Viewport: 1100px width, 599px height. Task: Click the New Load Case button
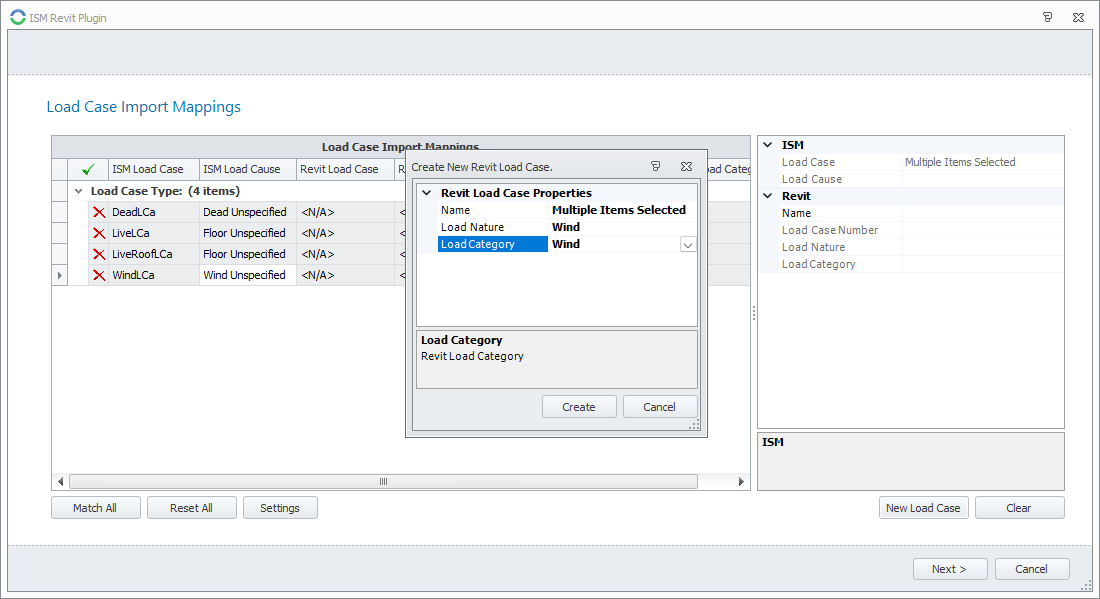pos(923,508)
